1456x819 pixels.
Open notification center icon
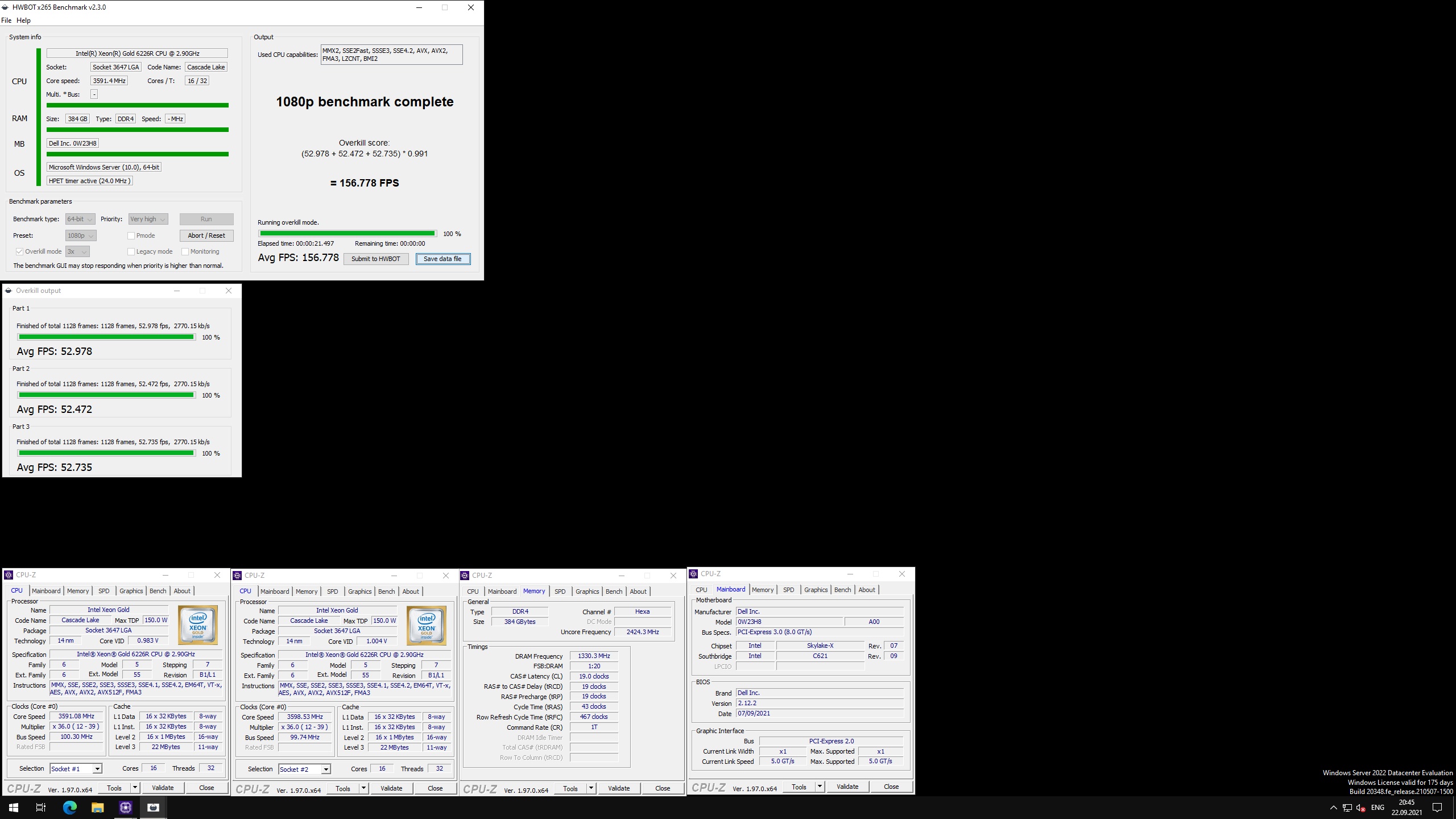[1437, 808]
